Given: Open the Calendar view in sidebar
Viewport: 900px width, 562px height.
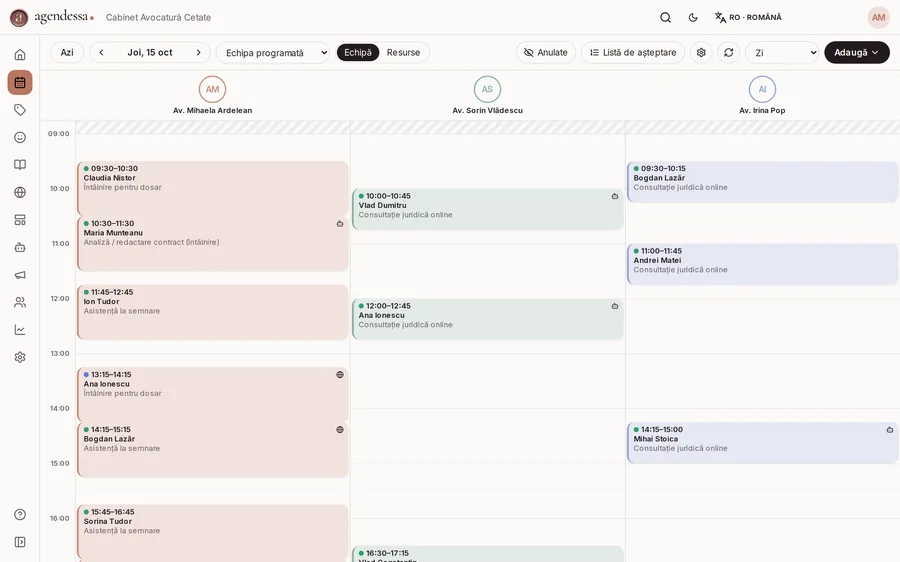Looking at the screenshot, I should coord(20,82).
